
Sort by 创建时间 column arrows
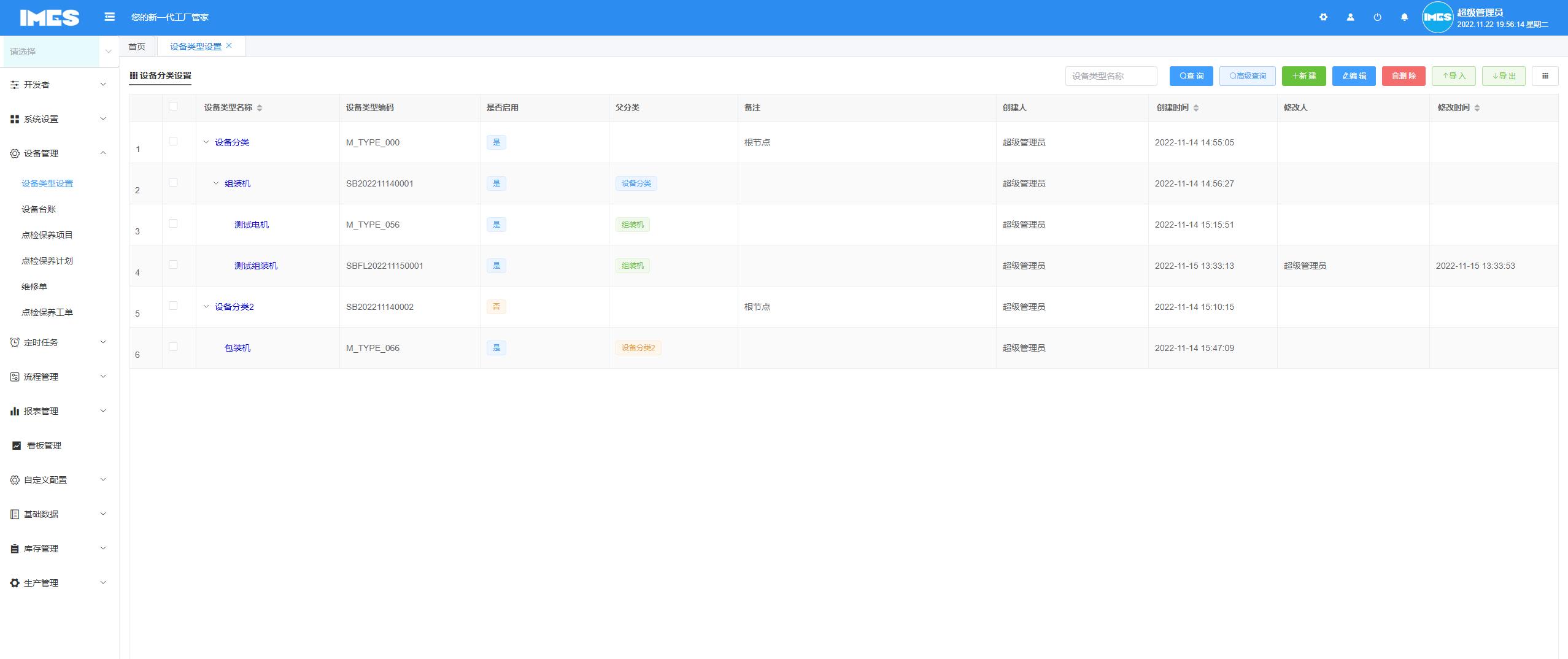click(x=1195, y=108)
